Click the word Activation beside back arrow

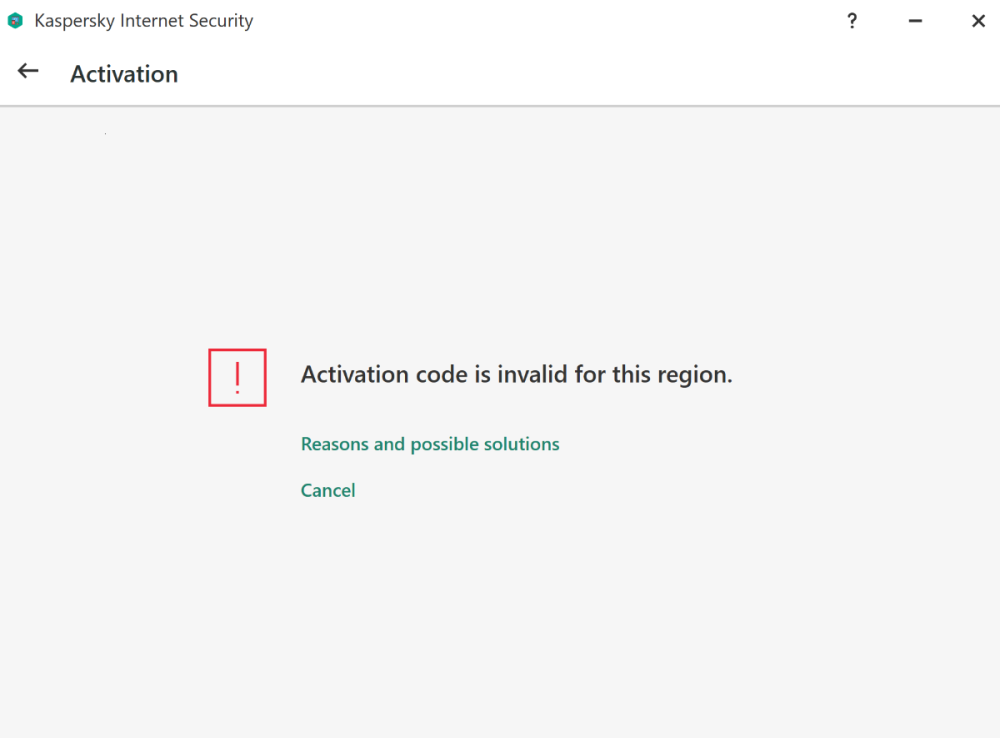coord(124,74)
